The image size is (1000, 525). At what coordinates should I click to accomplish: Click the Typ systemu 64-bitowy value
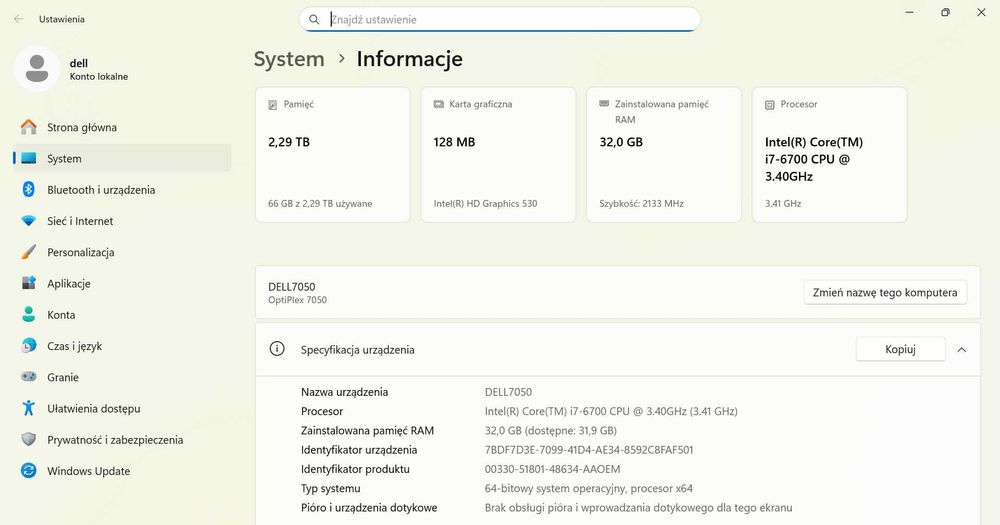(x=589, y=489)
